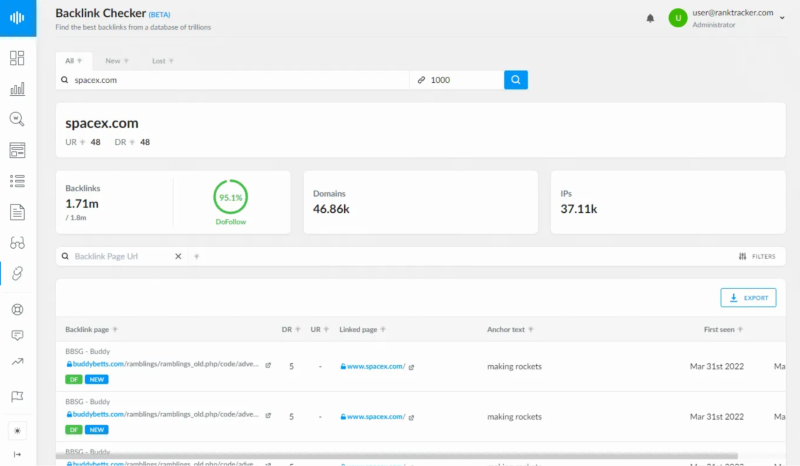The width and height of the screenshot is (800, 466).
Task: Open the second row buddybetts.com backlink link
Action: 163,414
